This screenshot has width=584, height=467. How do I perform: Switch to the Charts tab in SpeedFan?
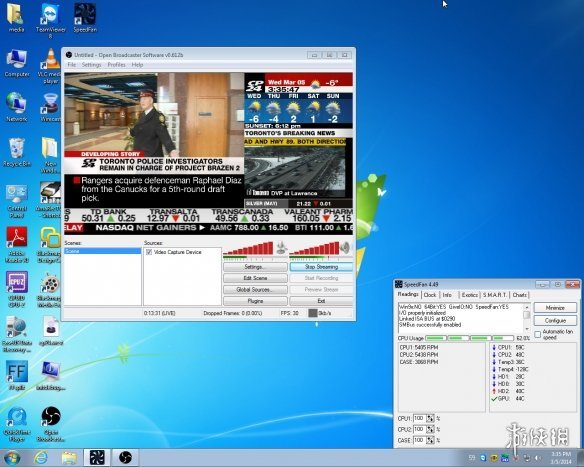point(519,295)
